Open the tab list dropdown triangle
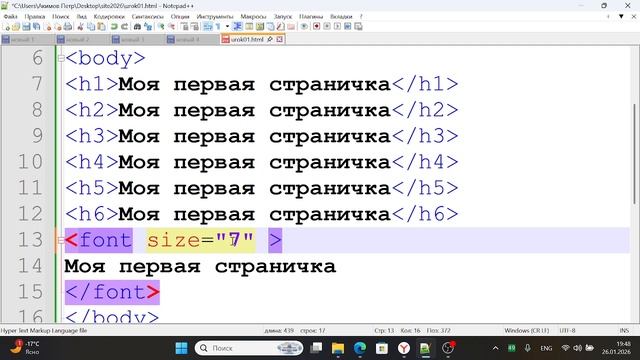The image size is (640, 360). [x=621, y=16]
